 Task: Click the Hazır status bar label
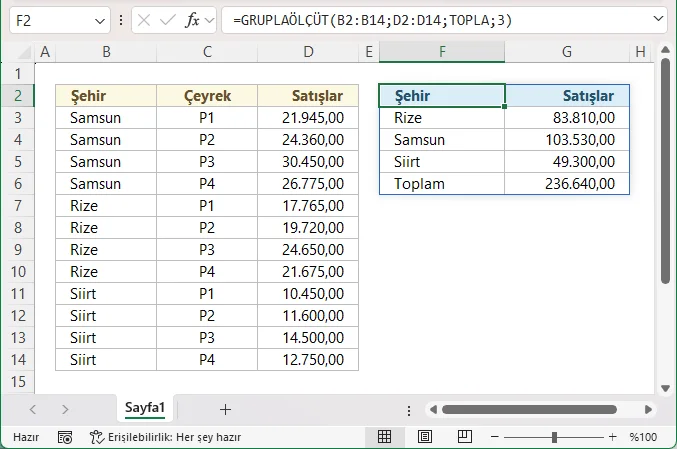coord(26,437)
